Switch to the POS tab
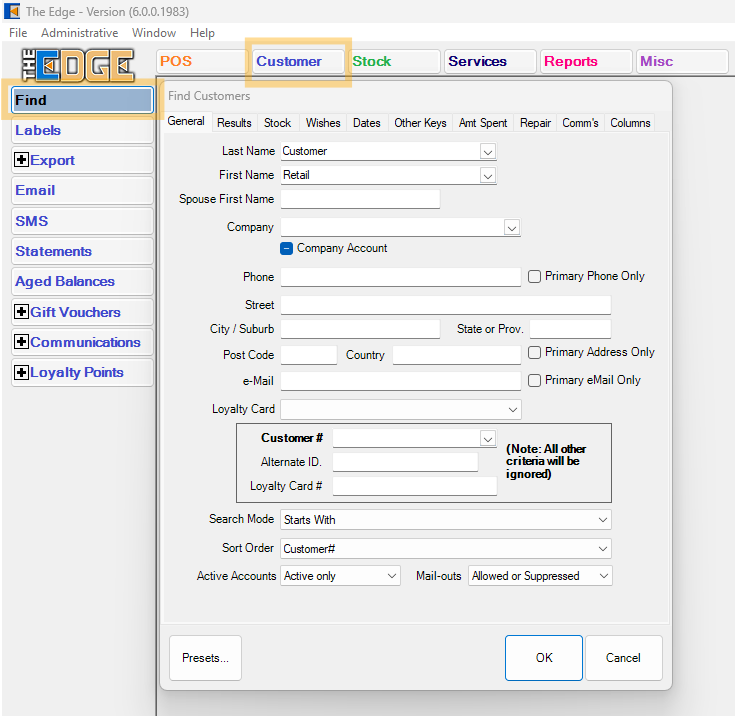 point(201,61)
